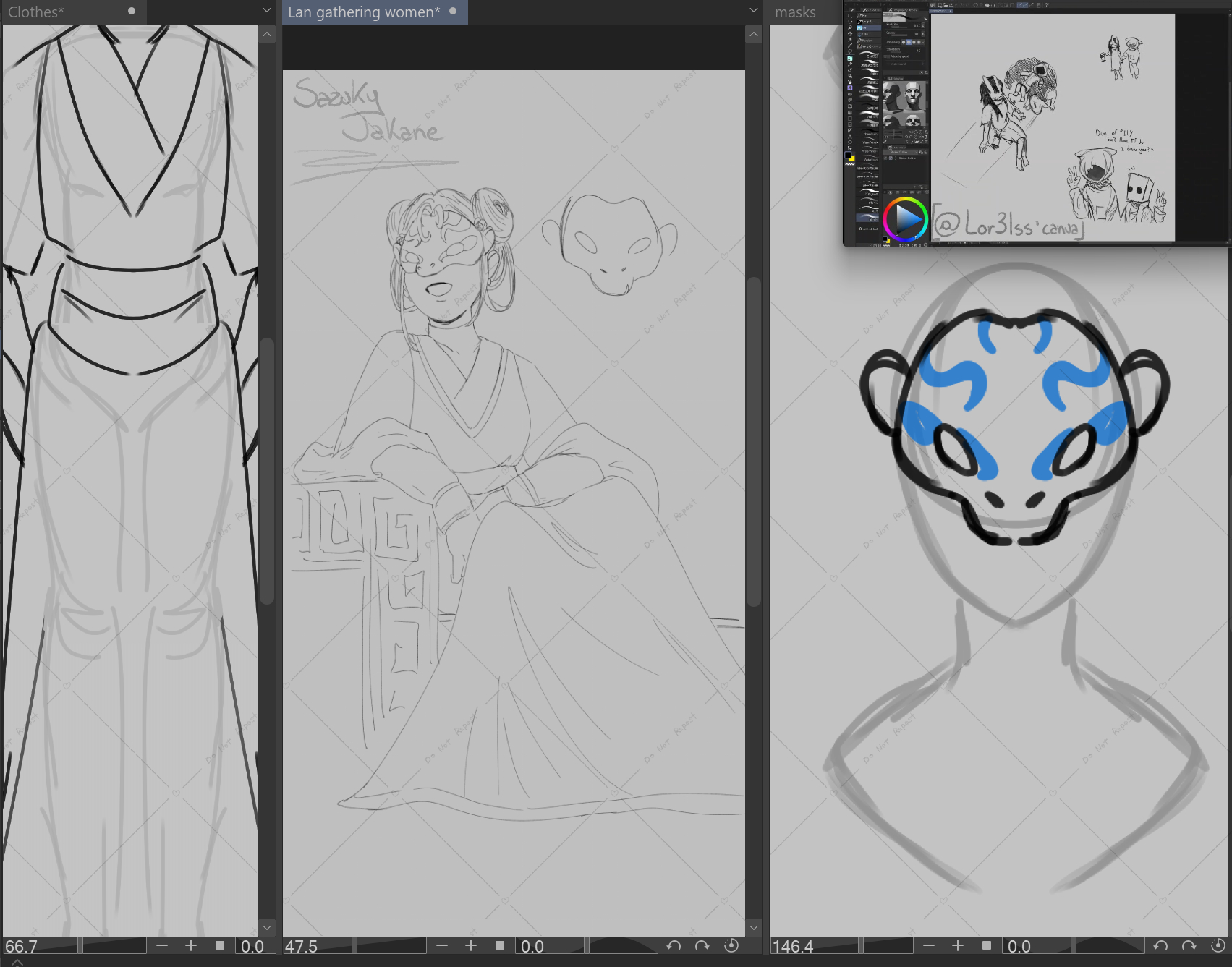Screen dimensions: 1232x967
Task: Zoom out on the Clothes canvas
Action: (162, 946)
